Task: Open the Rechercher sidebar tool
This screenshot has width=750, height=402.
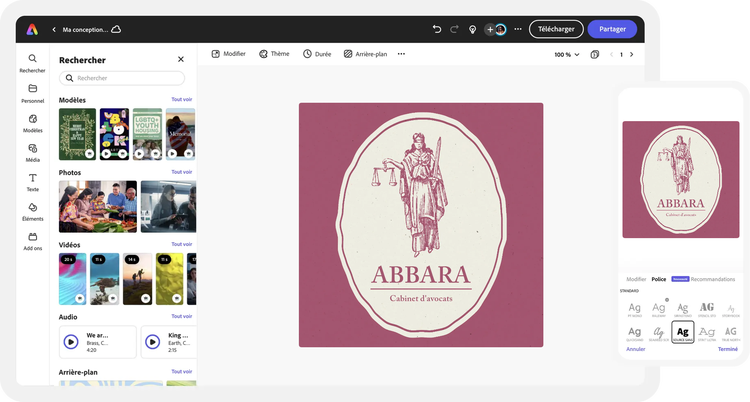Action: [33, 63]
